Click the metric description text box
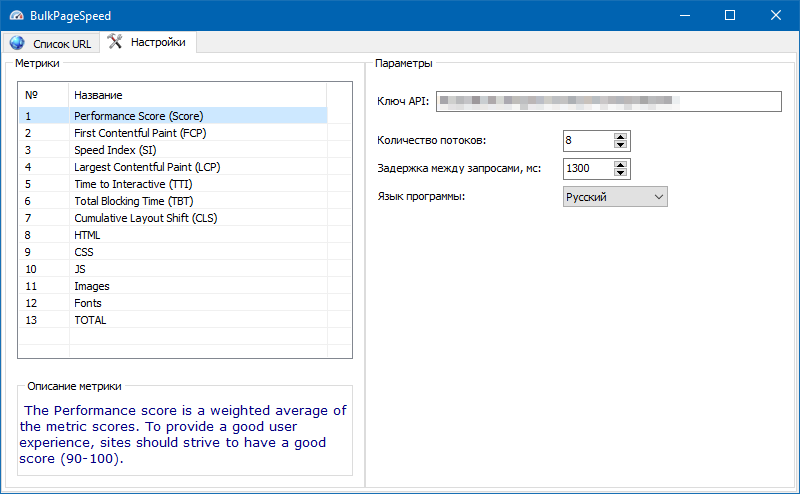 185,434
